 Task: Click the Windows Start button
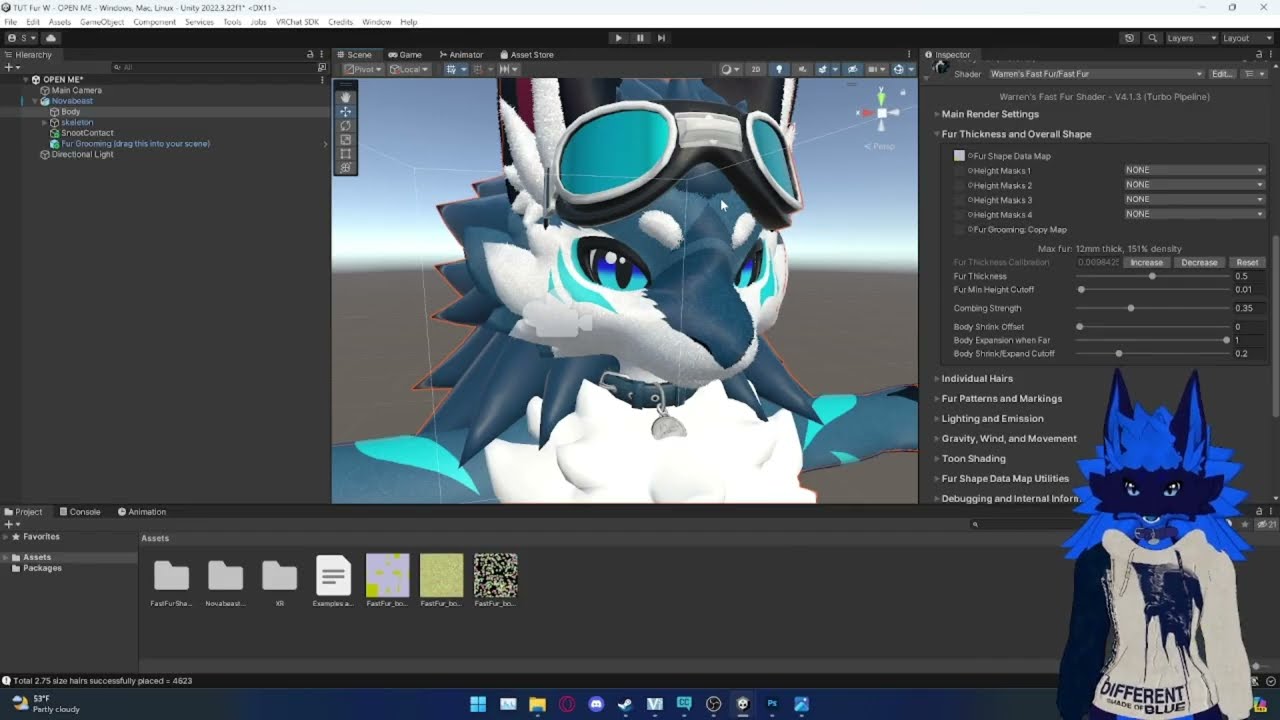478,704
